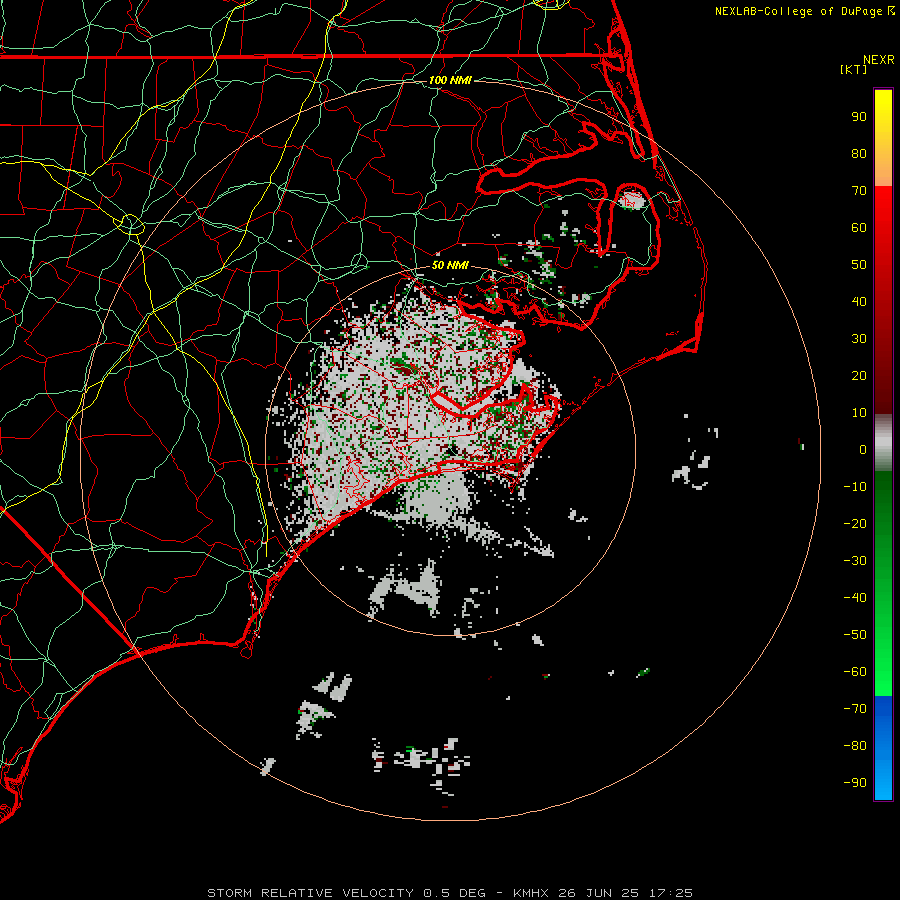Screen dimensions: 900x900
Task: Click the -40 value on the scale
Action: (x=855, y=598)
